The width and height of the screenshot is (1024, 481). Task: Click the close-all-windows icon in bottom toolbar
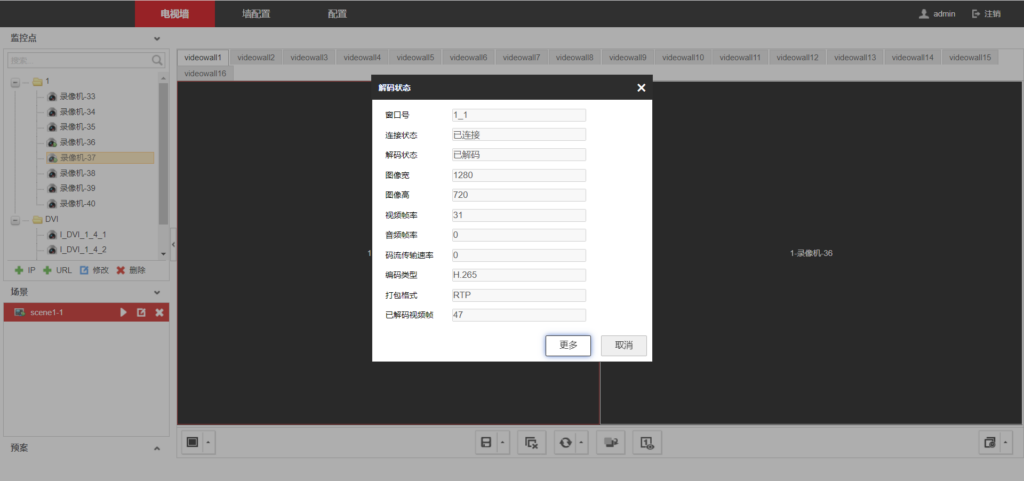click(532, 442)
